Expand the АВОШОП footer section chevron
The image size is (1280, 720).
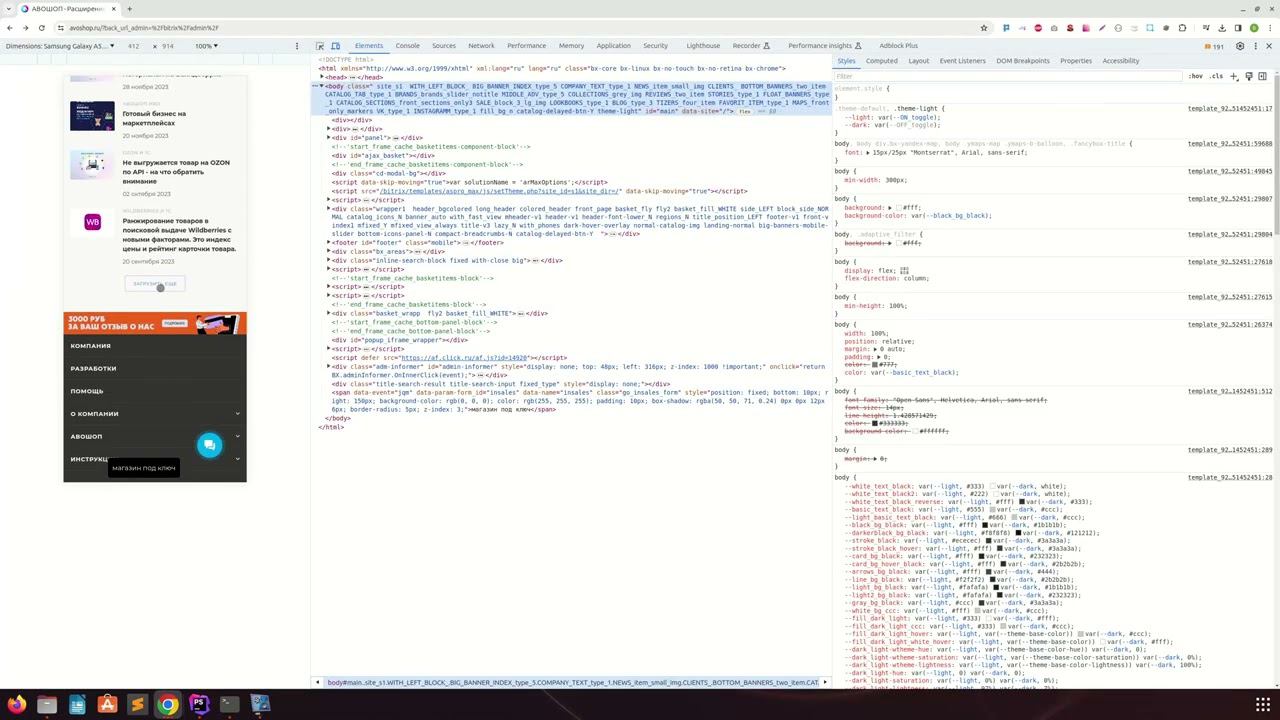point(237,436)
